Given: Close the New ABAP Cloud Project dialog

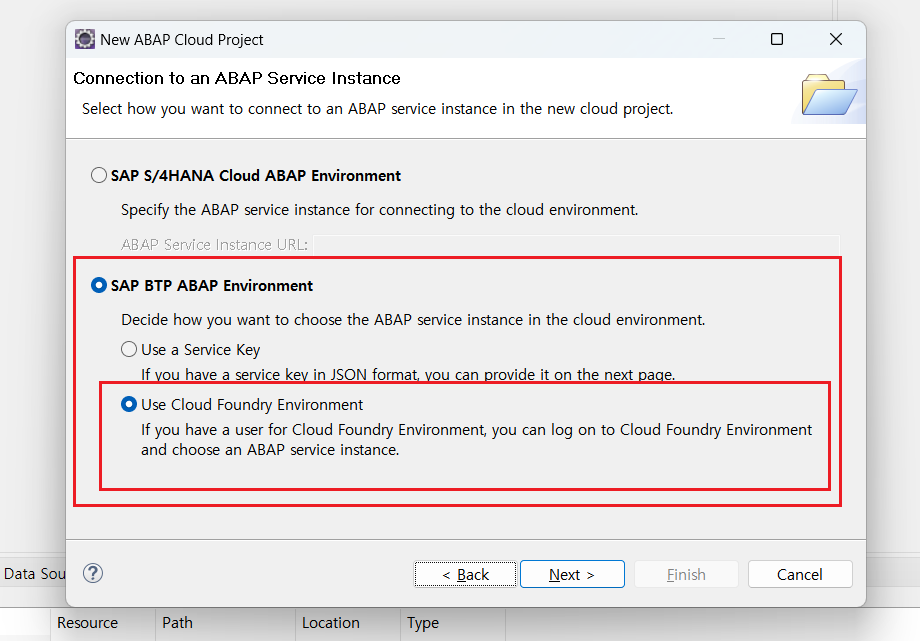Looking at the screenshot, I should point(836,39).
